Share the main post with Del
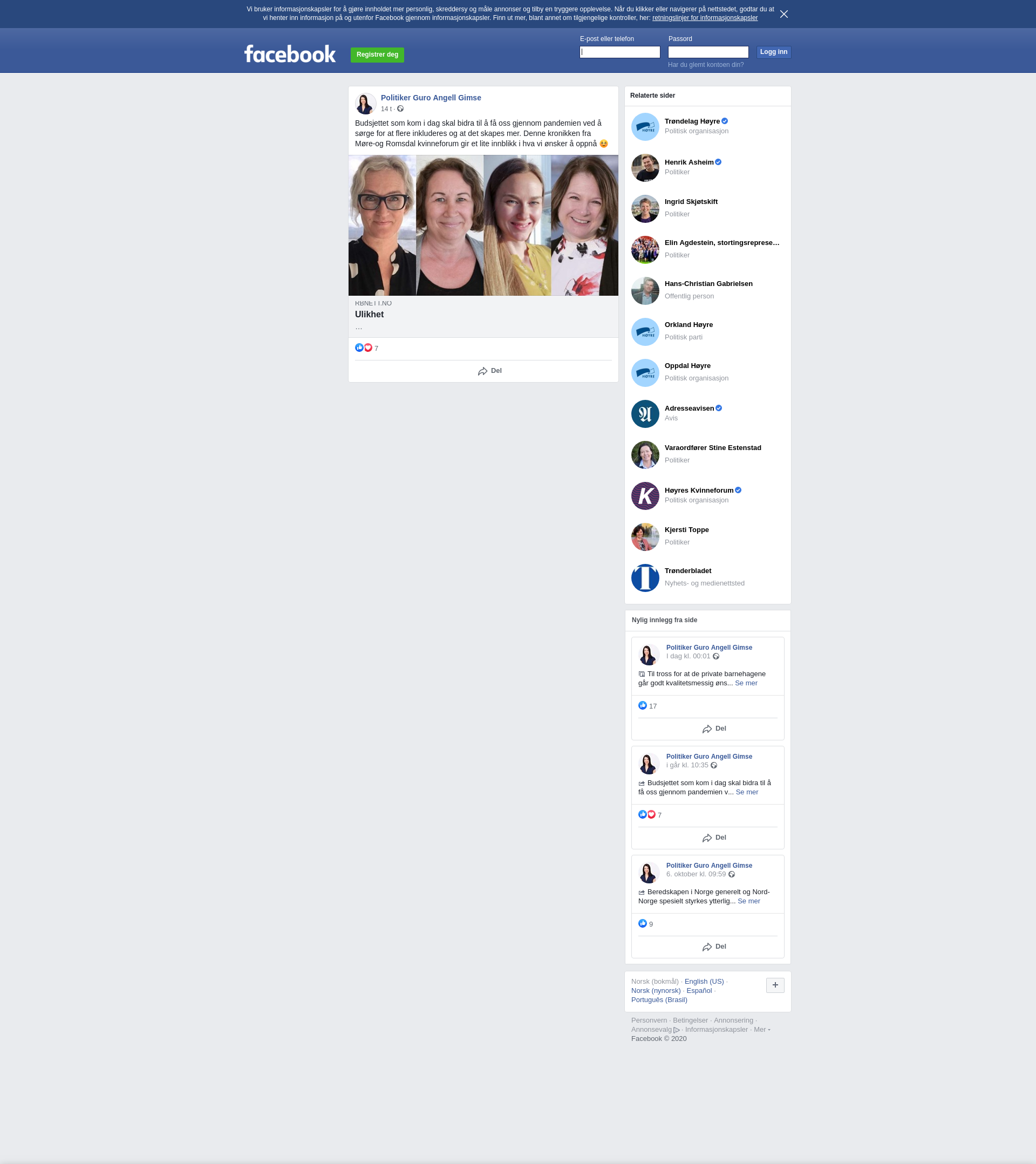The height and width of the screenshot is (1164, 1036). tap(490, 371)
